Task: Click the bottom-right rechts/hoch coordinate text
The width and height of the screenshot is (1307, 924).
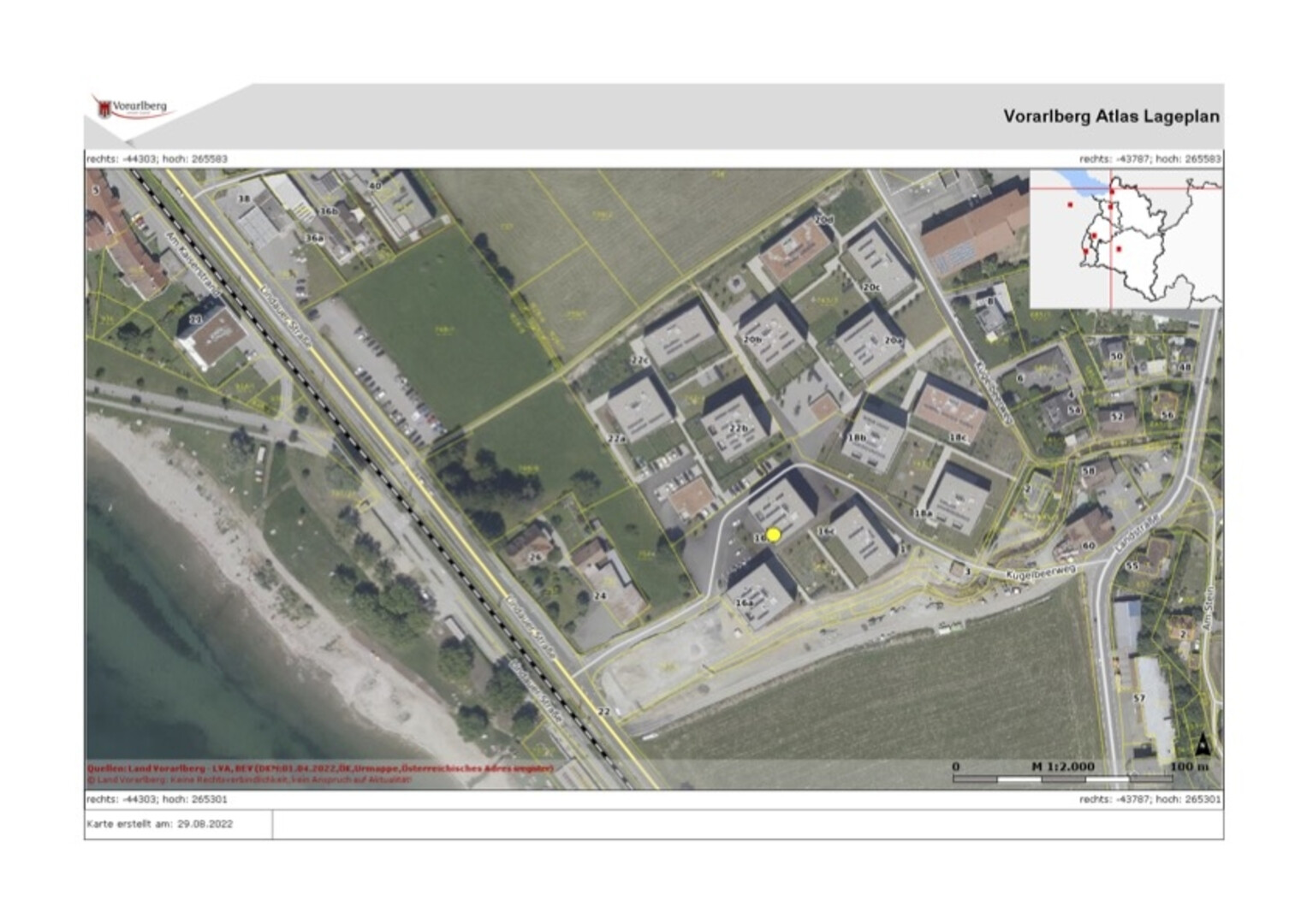Action: [x=1150, y=799]
